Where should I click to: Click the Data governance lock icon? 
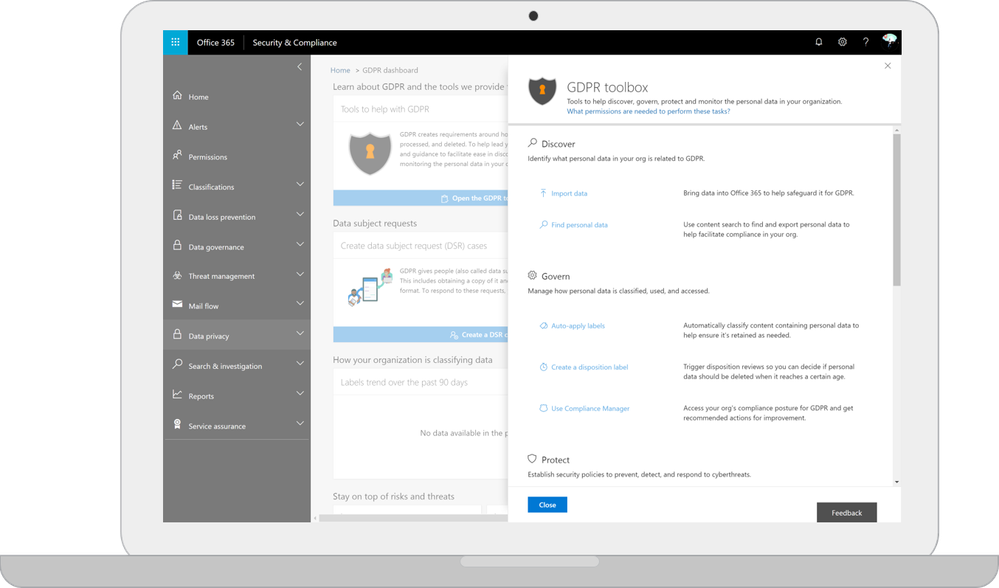pos(177,245)
